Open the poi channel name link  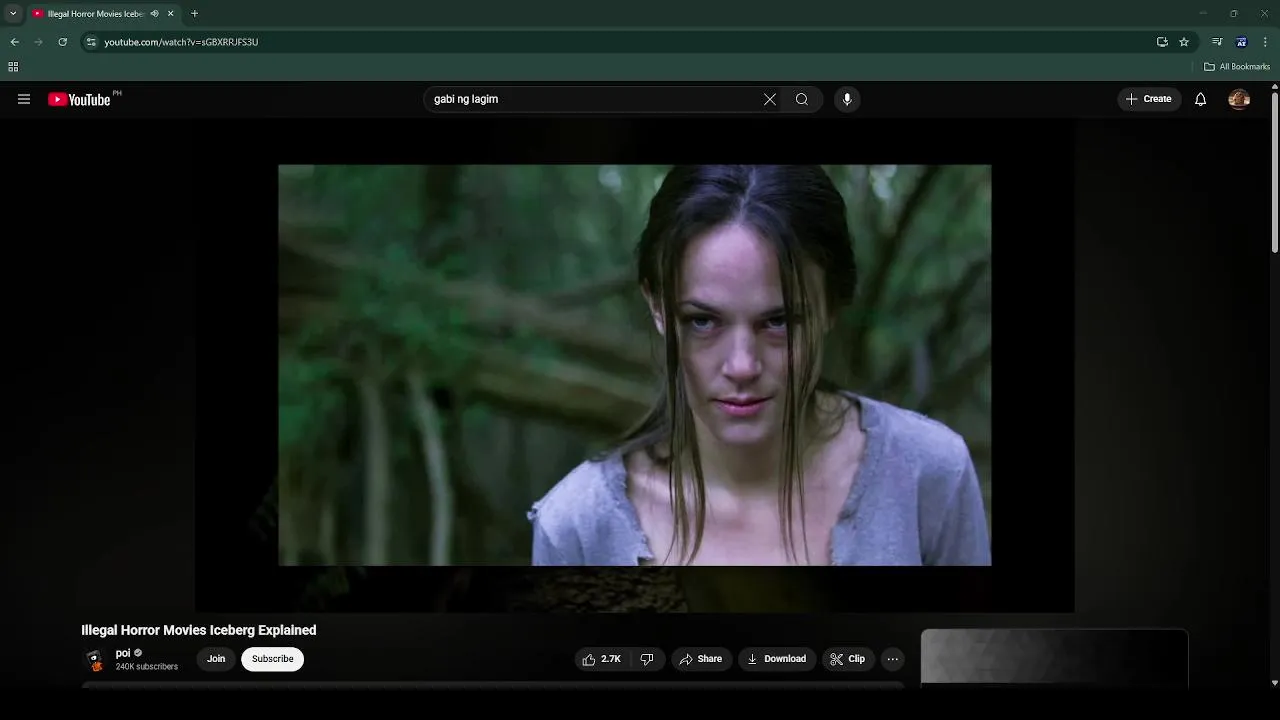coord(123,653)
